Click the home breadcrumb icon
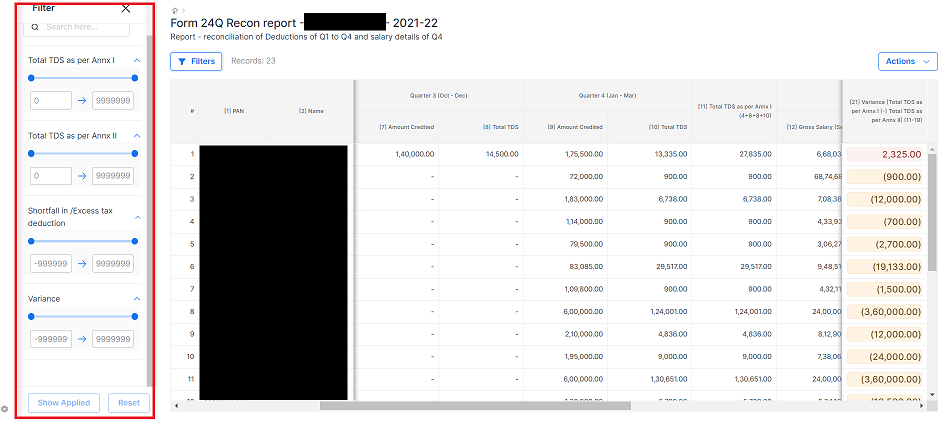 click(174, 10)
